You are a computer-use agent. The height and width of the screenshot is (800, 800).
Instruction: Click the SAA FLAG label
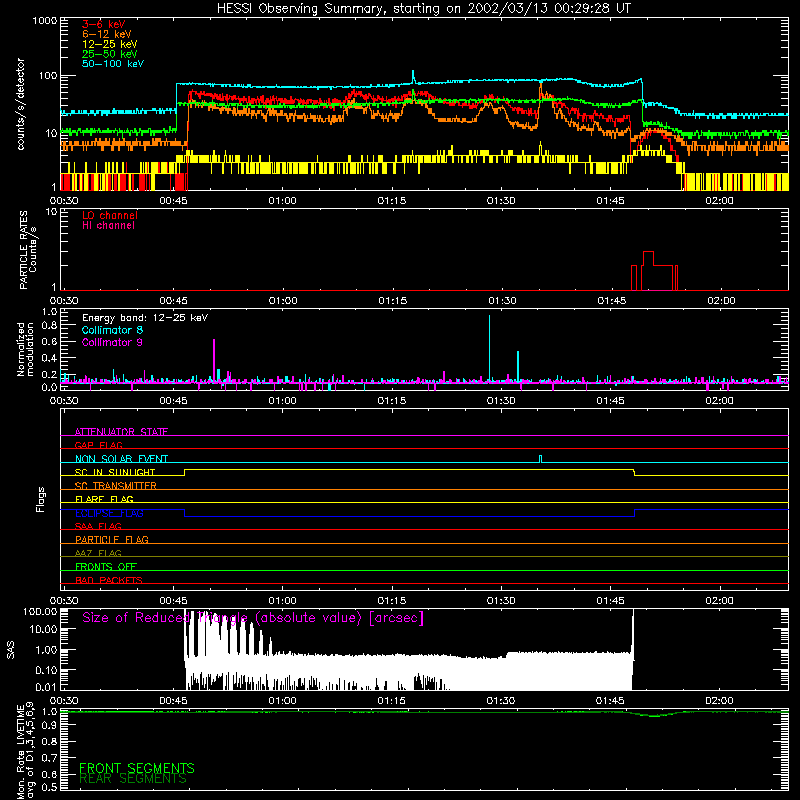pyautogui.click(x=98, y=526)
